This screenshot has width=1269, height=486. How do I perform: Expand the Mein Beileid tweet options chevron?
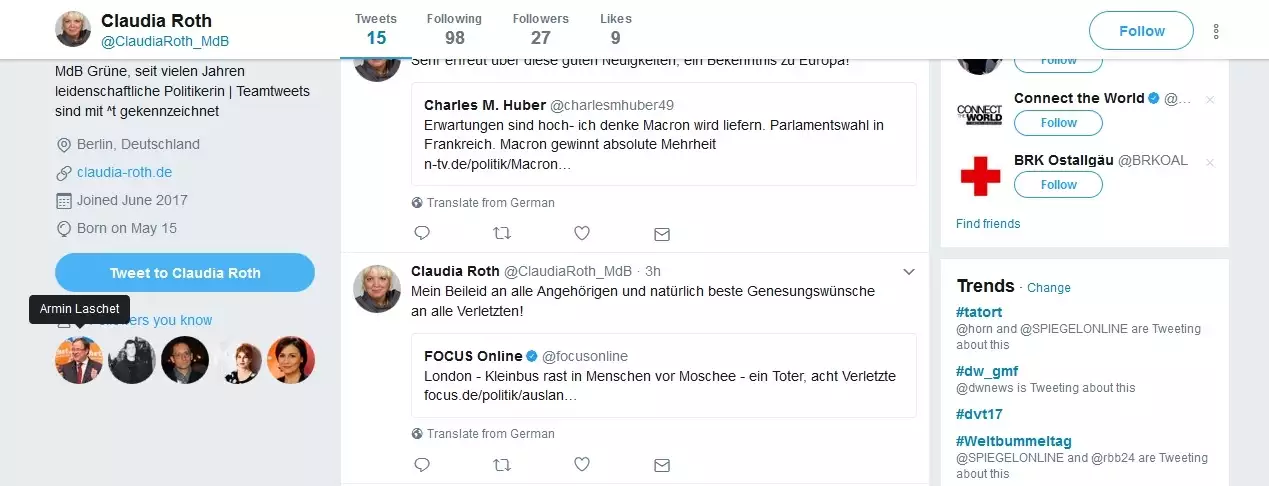[909, 271]
